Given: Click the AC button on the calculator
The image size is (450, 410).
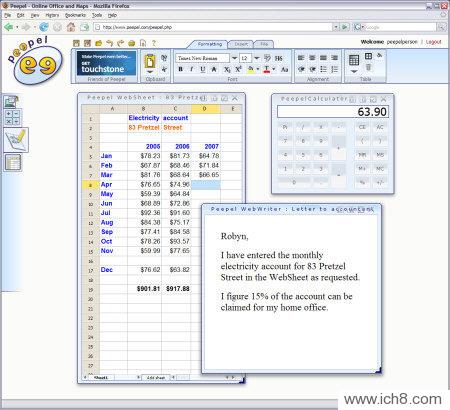Looking at the screenshot, I should 380,127.
